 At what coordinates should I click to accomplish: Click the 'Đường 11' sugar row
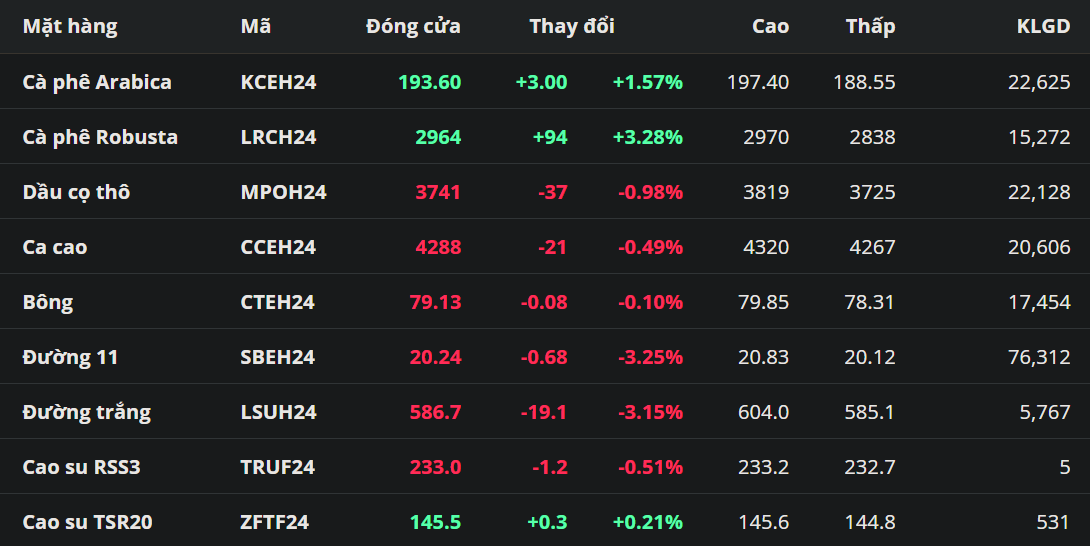pyautogui.click(x=70, y=357)
